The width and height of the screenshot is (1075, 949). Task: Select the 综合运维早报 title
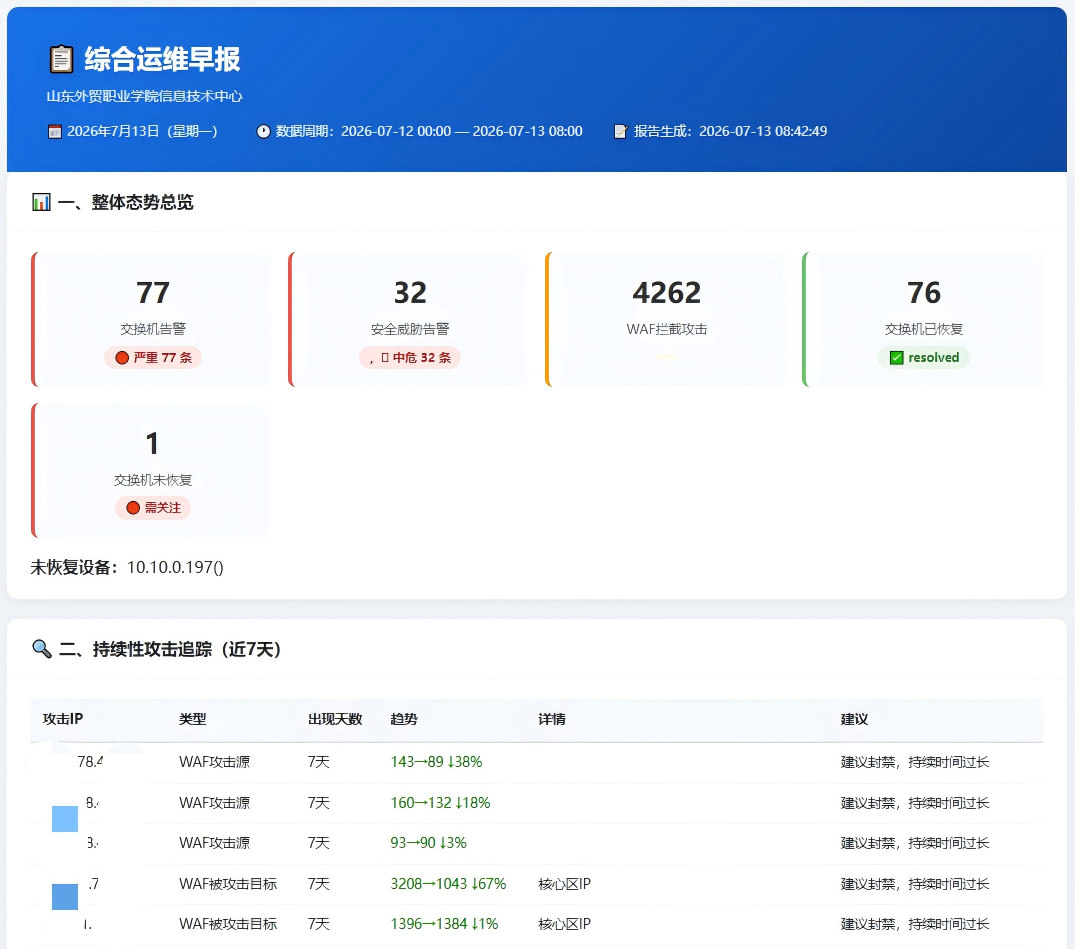[x=162, y=59]
